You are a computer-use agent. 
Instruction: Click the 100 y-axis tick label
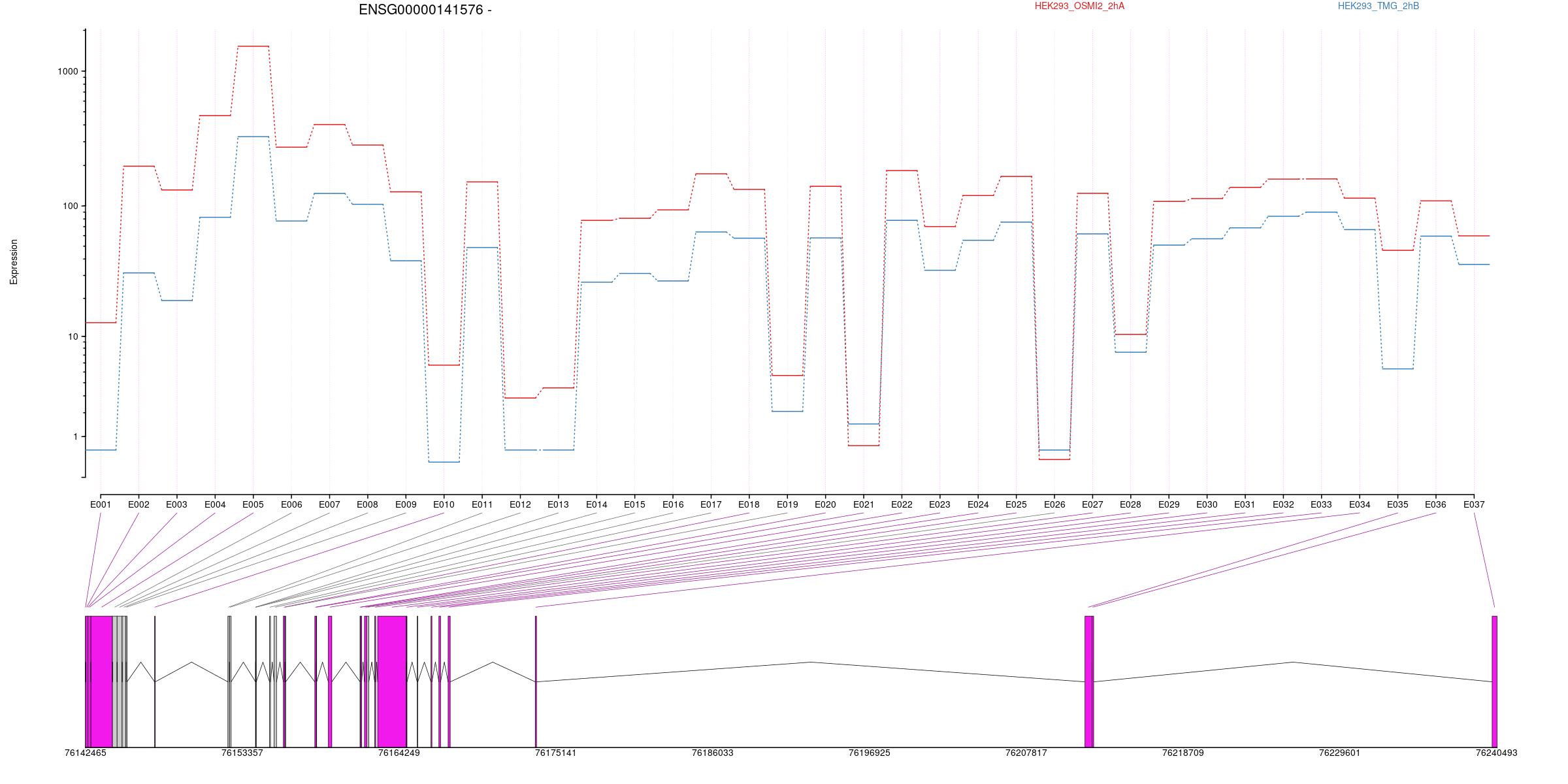click(x=71, y=206)
